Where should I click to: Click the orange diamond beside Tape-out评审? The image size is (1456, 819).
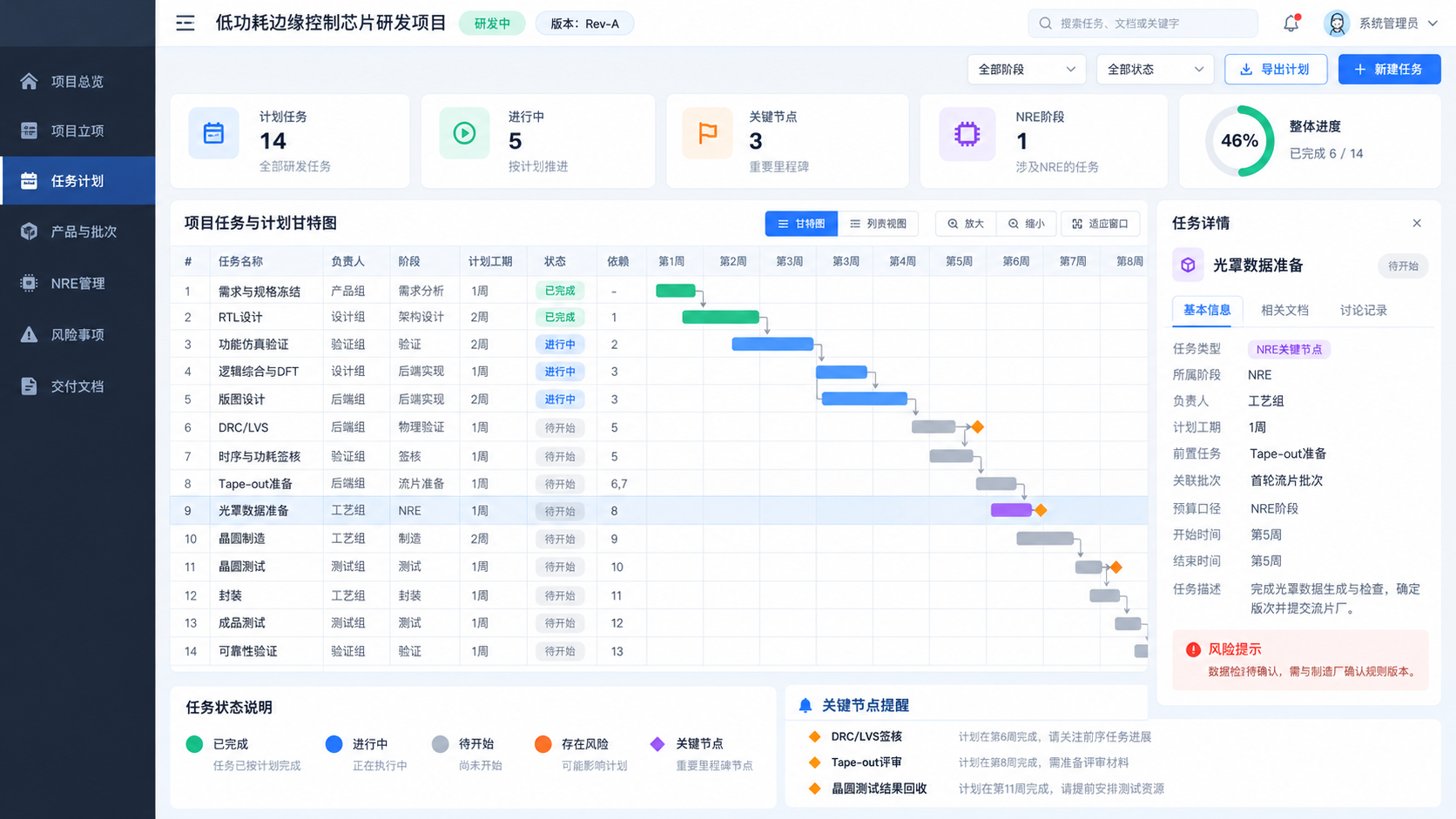[x=815, y=762]
